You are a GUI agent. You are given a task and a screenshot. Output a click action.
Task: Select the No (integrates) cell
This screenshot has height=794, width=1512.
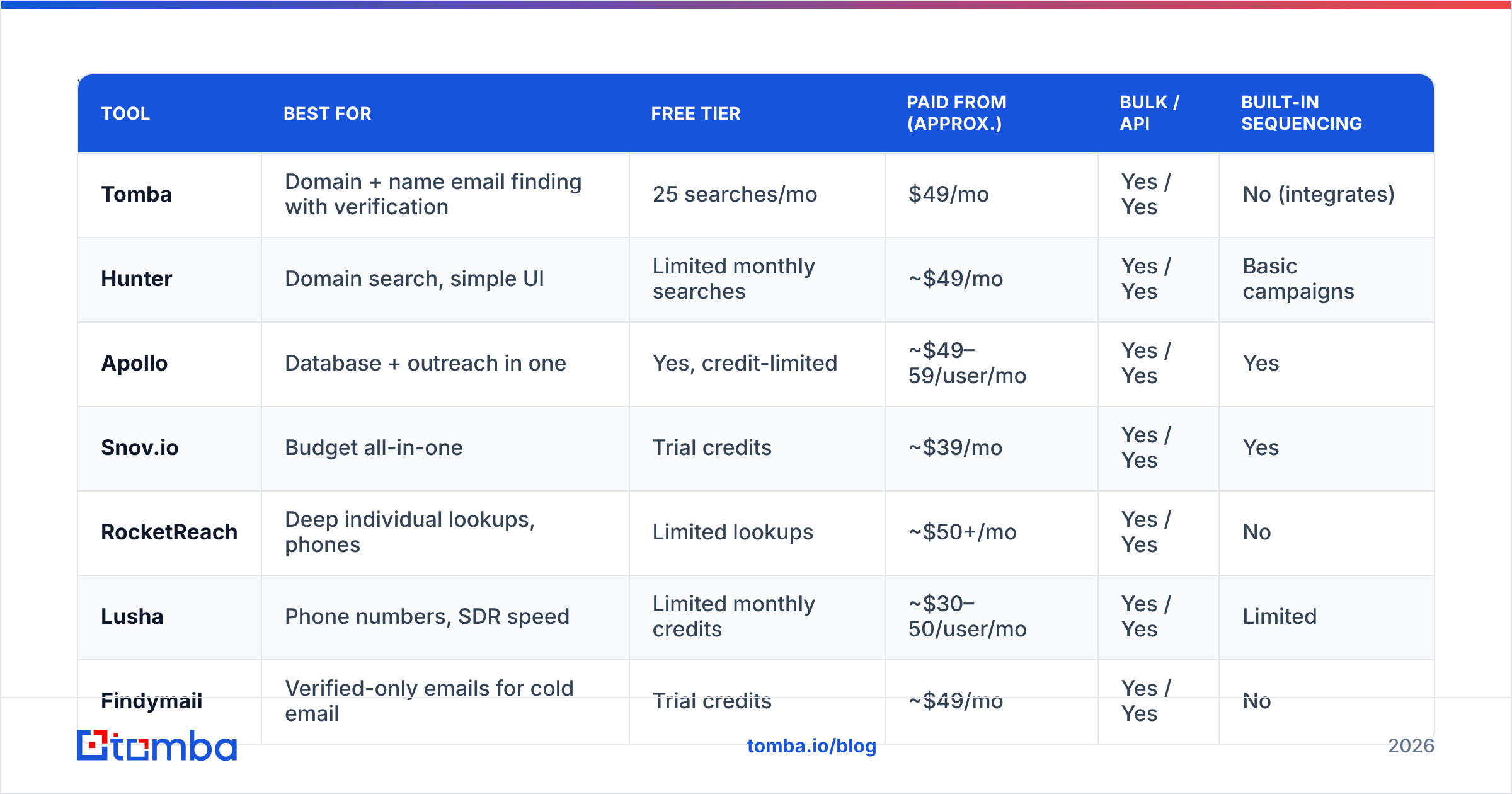[1319, 194]
